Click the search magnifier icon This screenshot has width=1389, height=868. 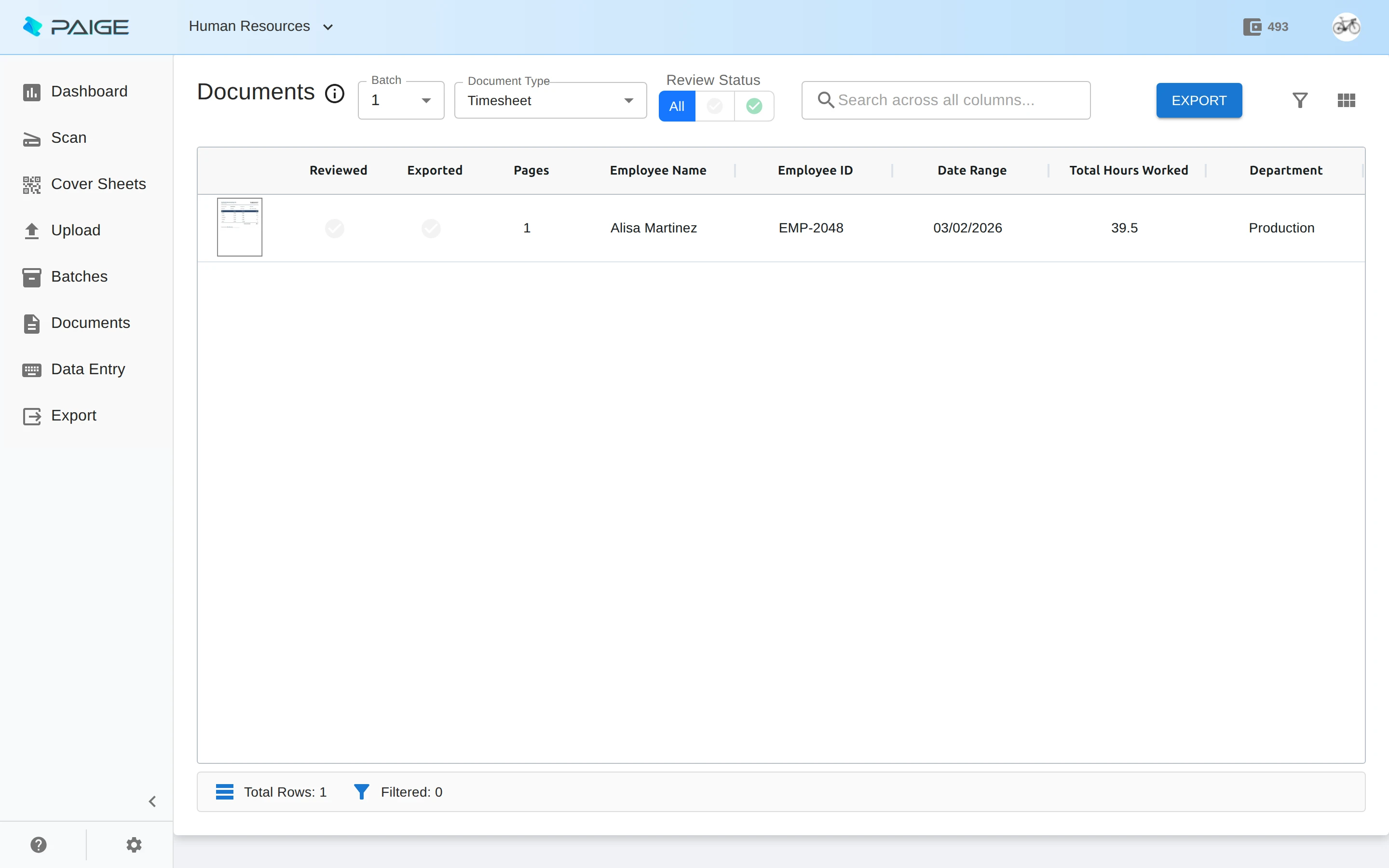tap(825, 100)
